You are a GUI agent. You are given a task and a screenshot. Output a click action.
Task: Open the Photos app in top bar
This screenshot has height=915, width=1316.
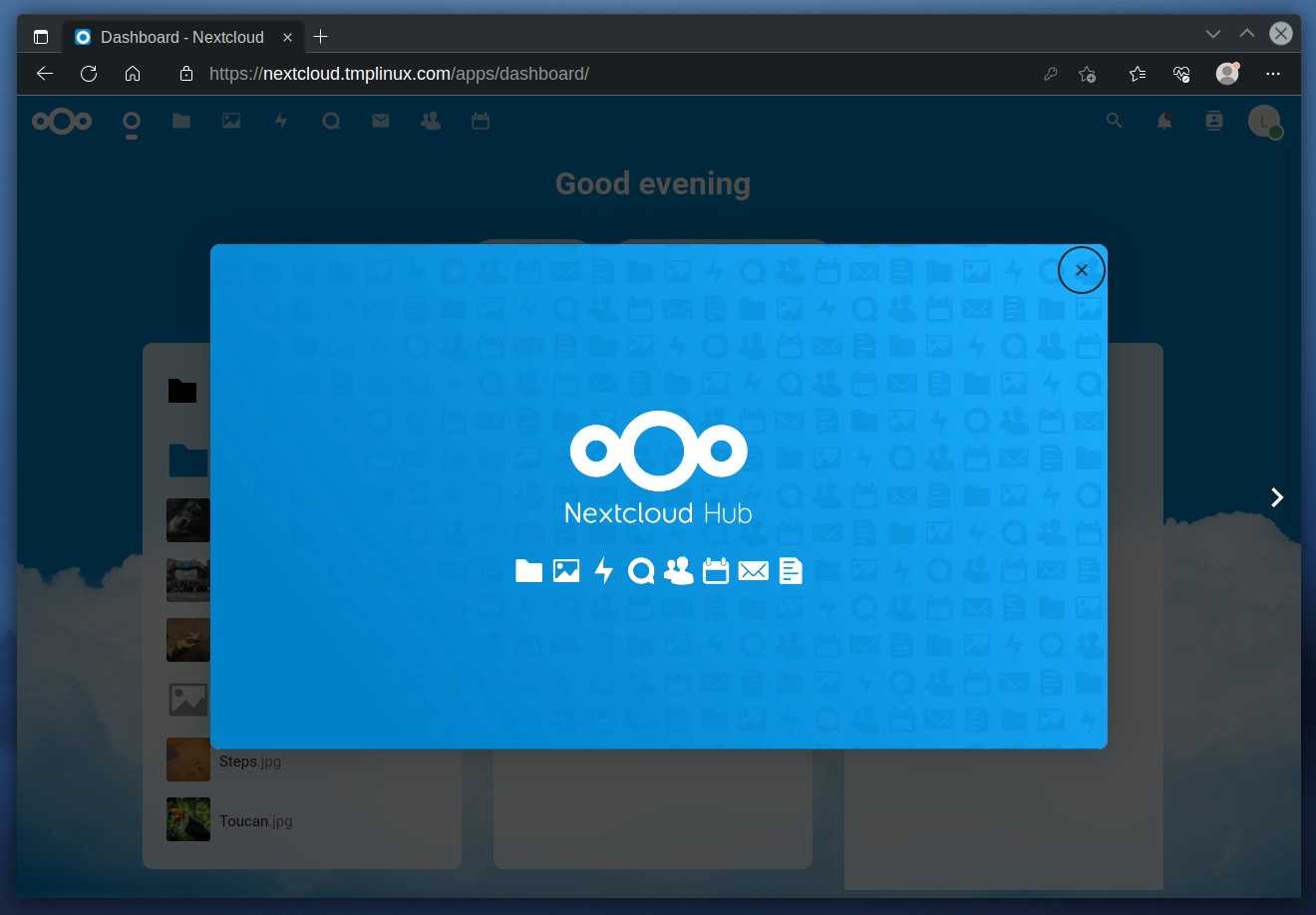click(x=231, y=121)
